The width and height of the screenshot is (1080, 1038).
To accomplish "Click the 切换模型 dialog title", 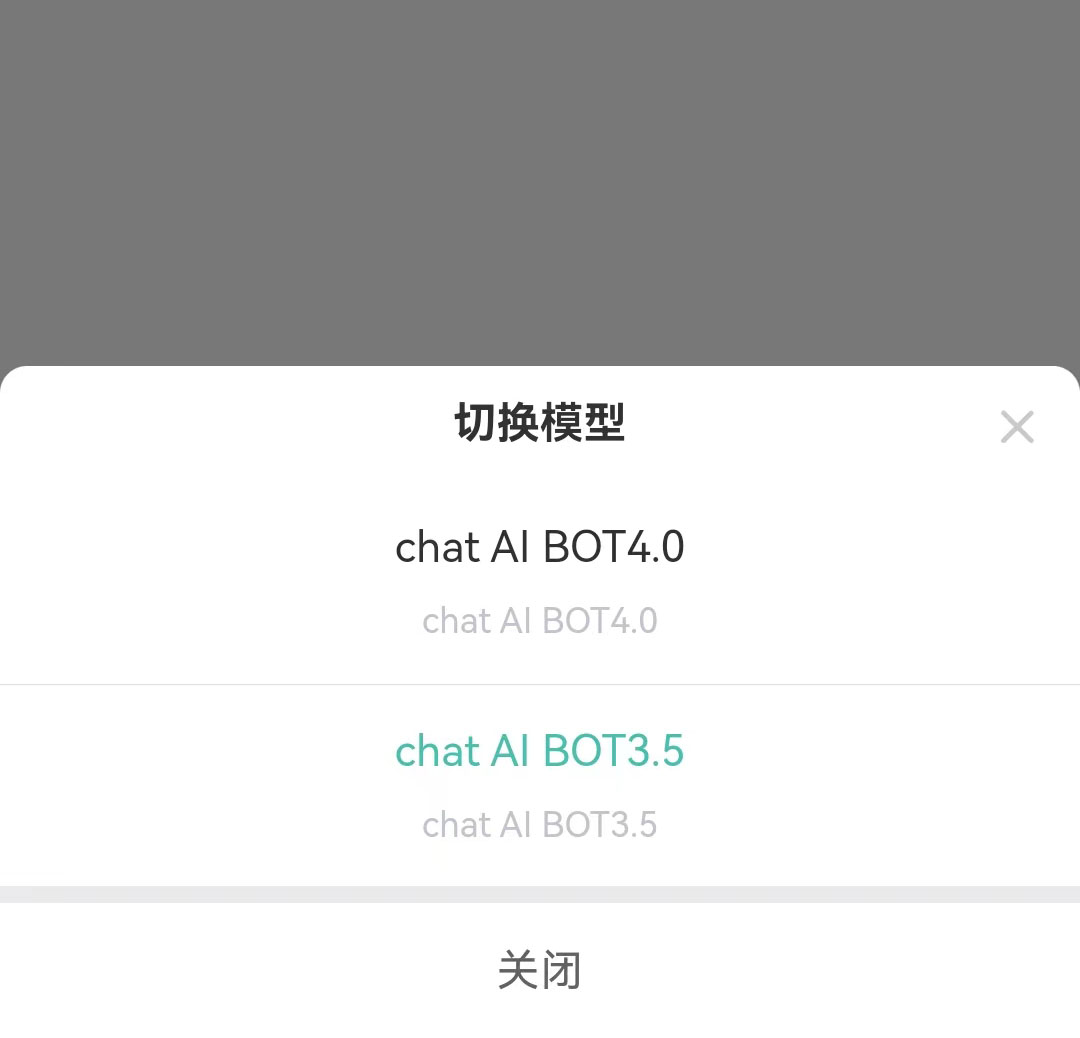I will [x=539, y=424].
